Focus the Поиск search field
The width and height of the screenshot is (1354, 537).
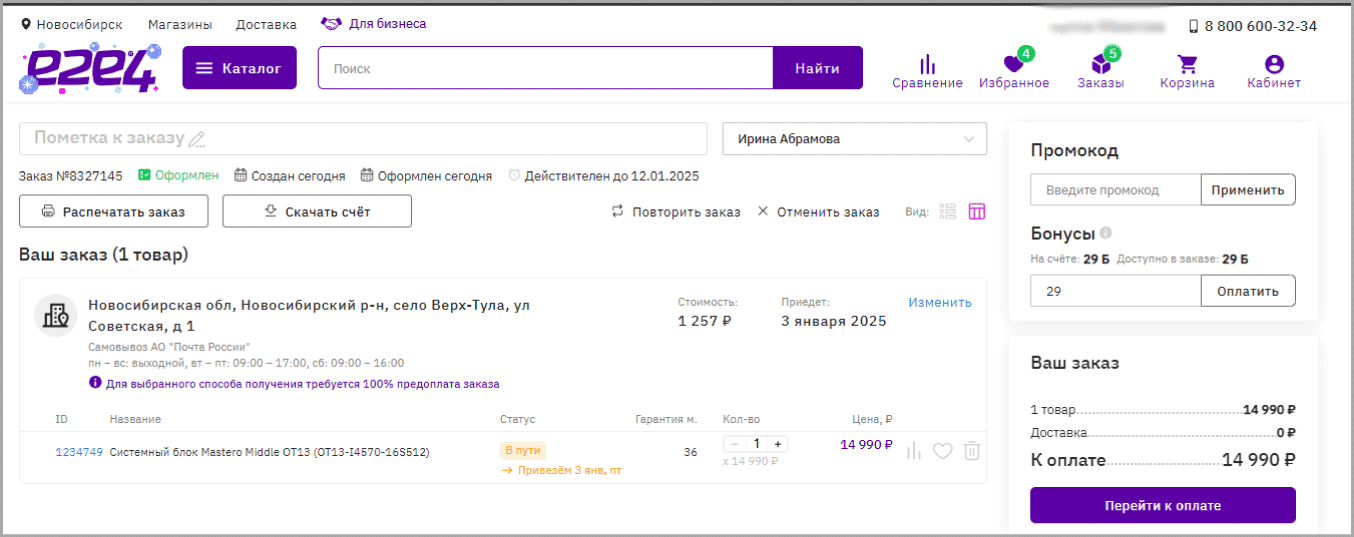(546, 68)
